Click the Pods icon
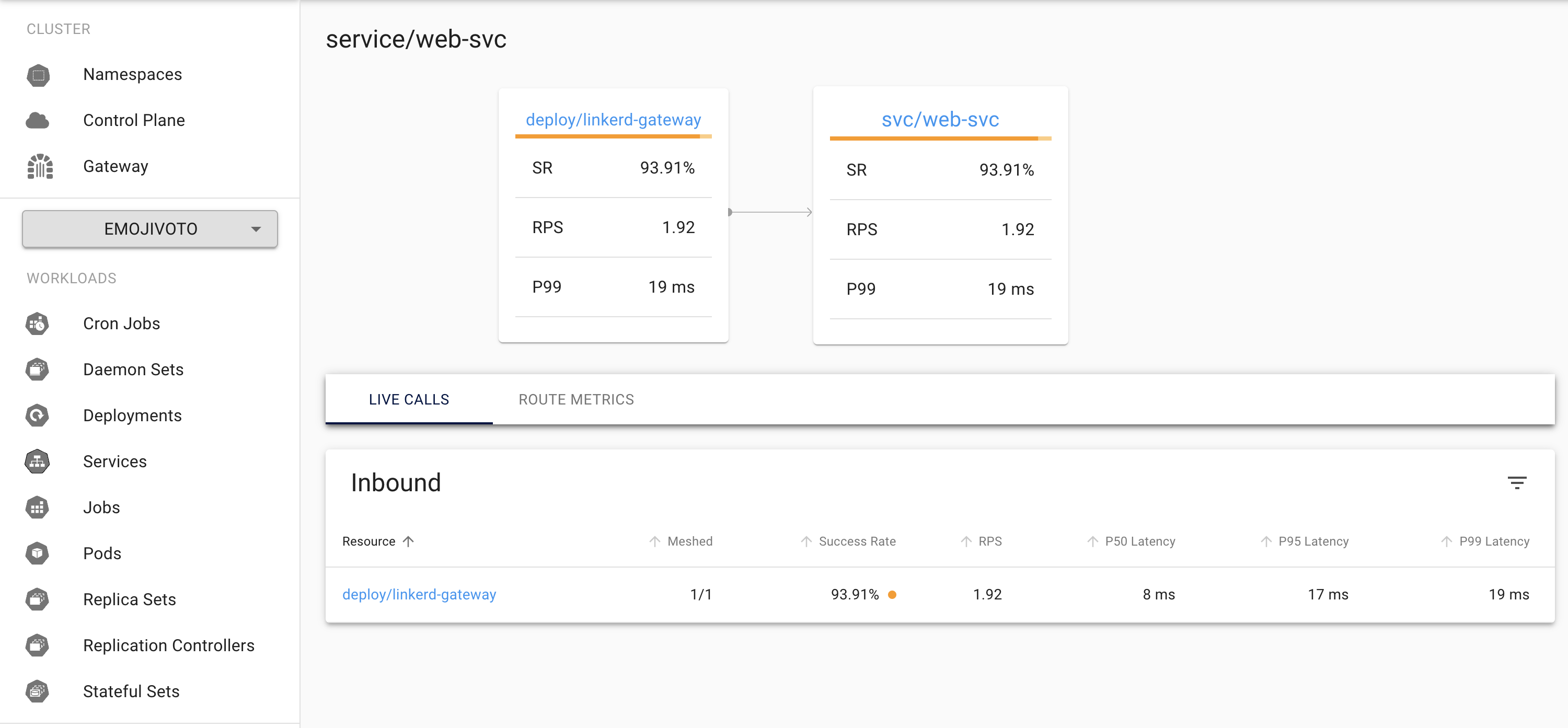This screenshot has width=1568, height=728. pos(38,553)
